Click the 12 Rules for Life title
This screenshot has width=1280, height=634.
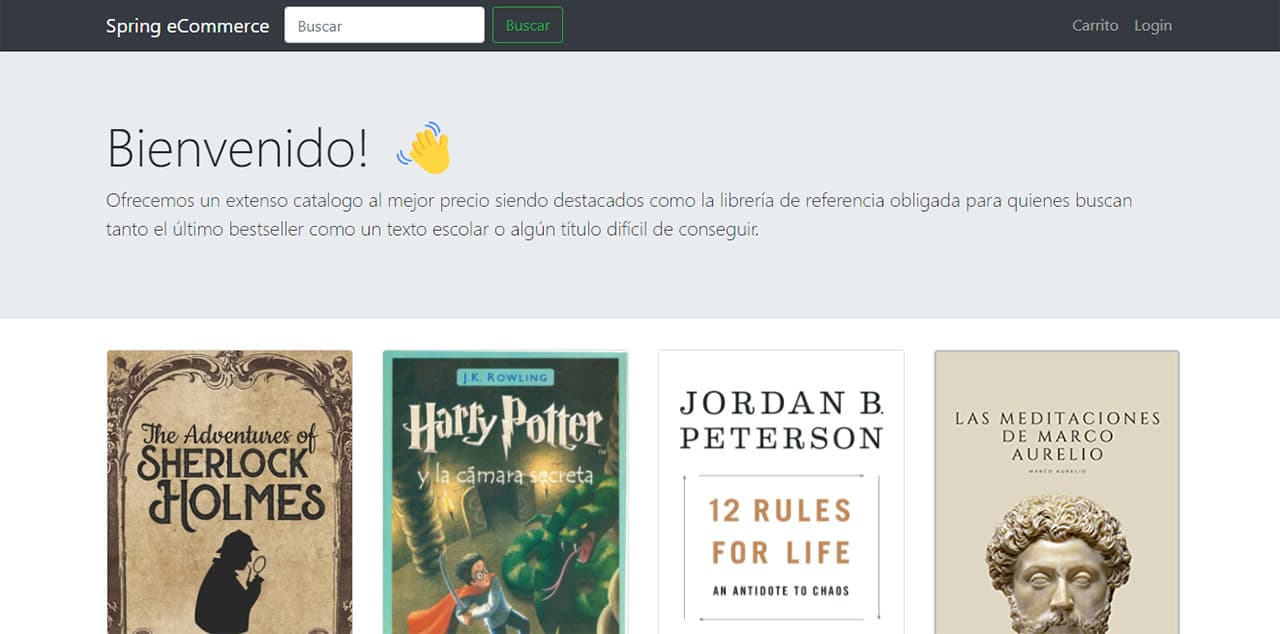pos(780,531)
